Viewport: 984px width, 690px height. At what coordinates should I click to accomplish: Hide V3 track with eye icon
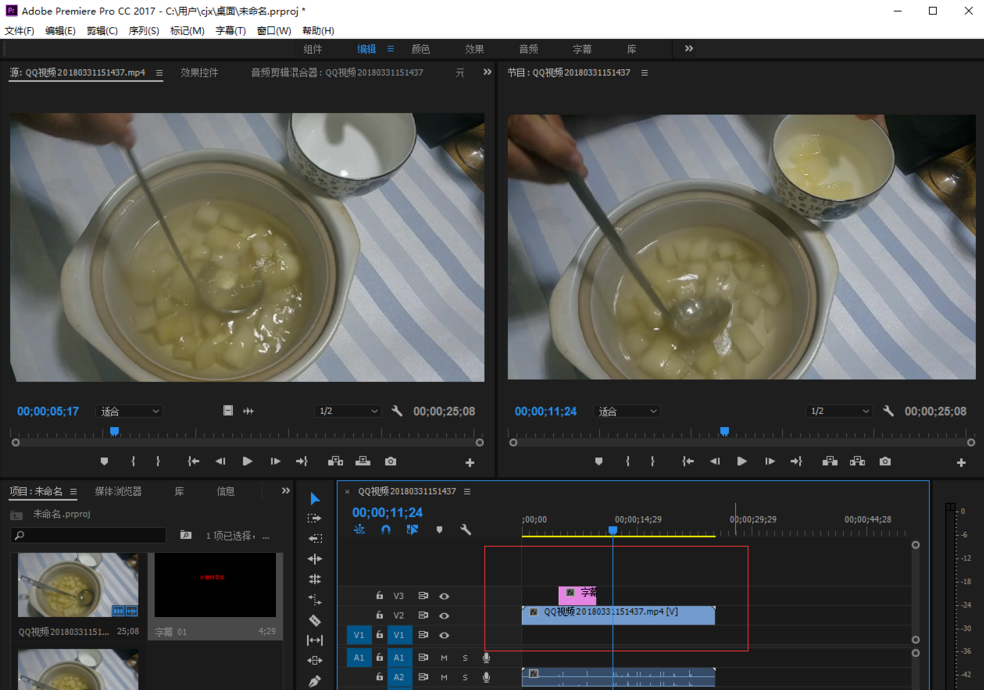point(444,596)
